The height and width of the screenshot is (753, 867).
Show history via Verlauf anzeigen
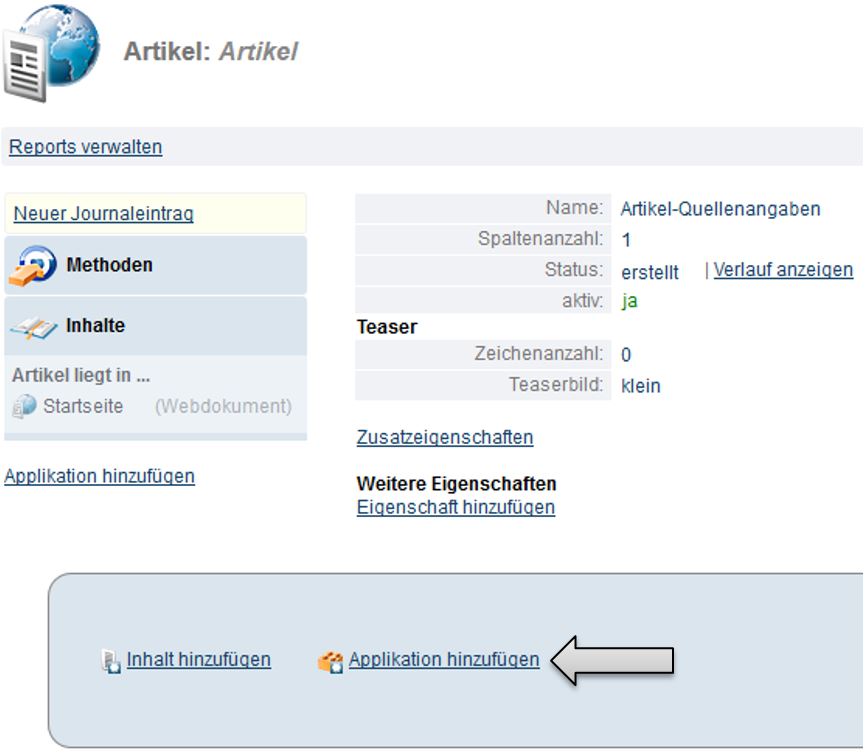783,270
